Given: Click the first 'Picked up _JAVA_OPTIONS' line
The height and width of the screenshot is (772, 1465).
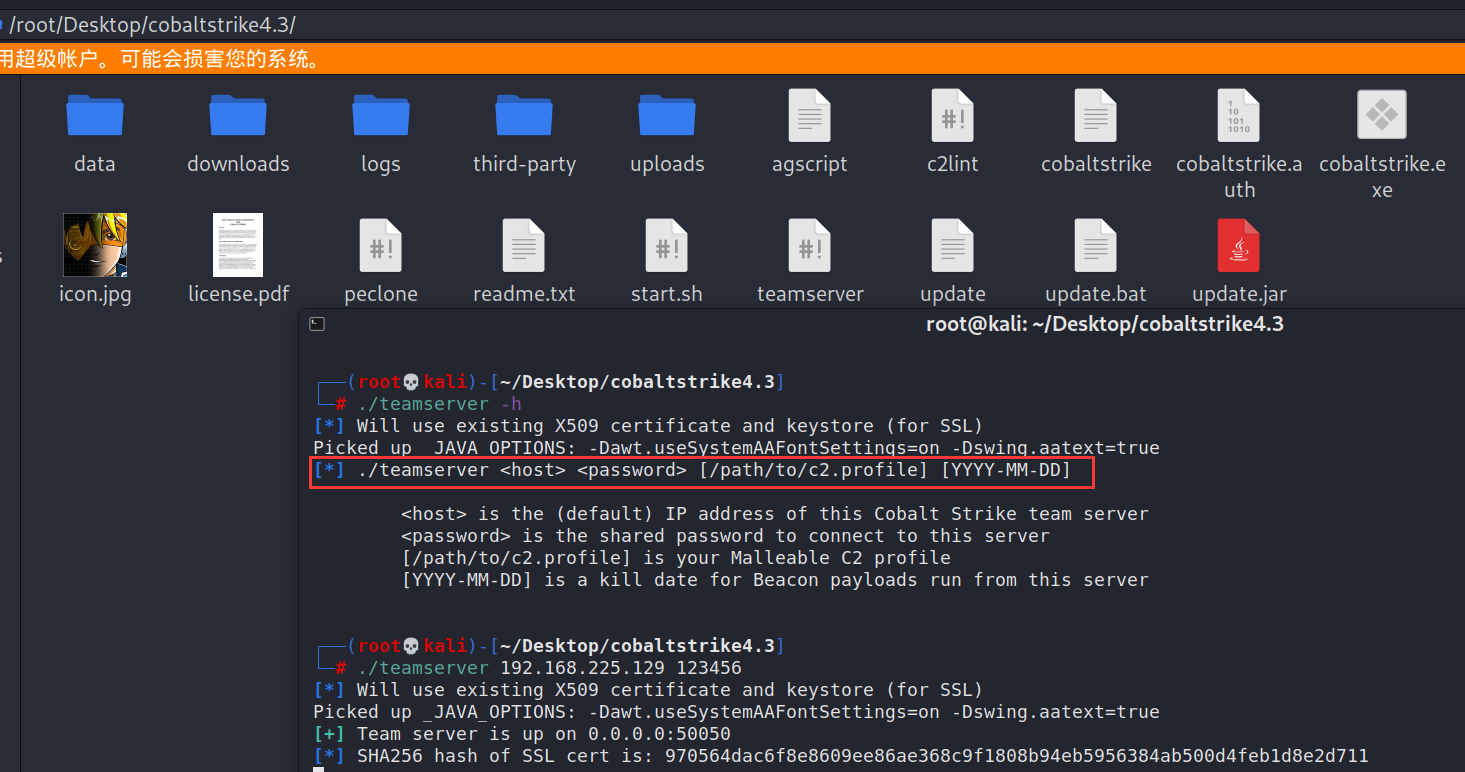Looking at the screenshot, I should (x=737, y=448).
